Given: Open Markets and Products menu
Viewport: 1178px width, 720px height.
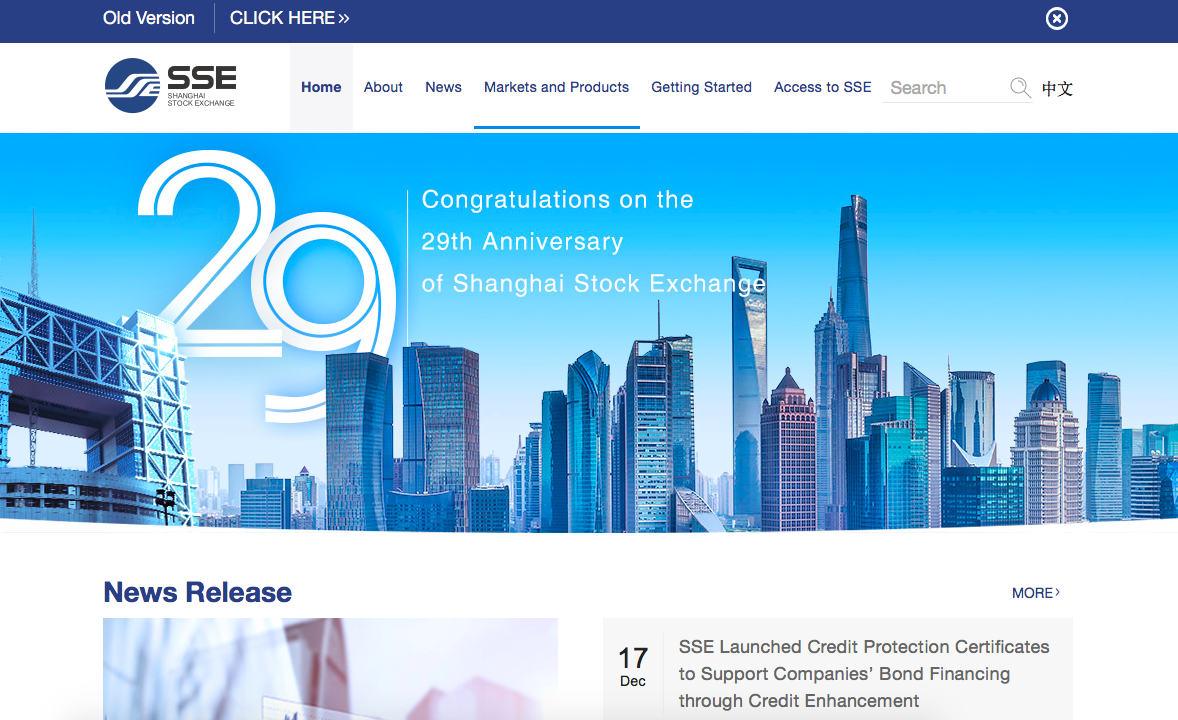Looking at the screenshot, I should click(556, 87).
